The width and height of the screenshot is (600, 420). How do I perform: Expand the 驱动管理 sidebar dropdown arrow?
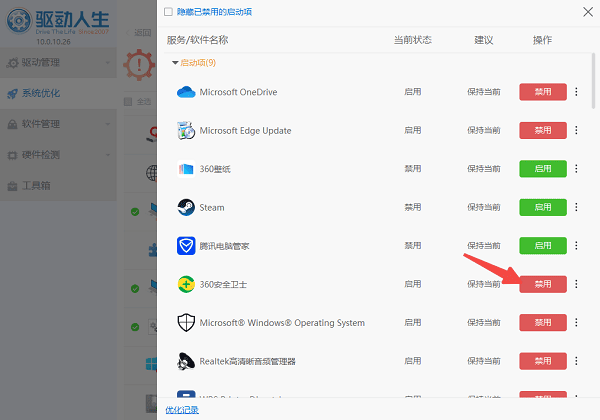click(x=108, y=63)
